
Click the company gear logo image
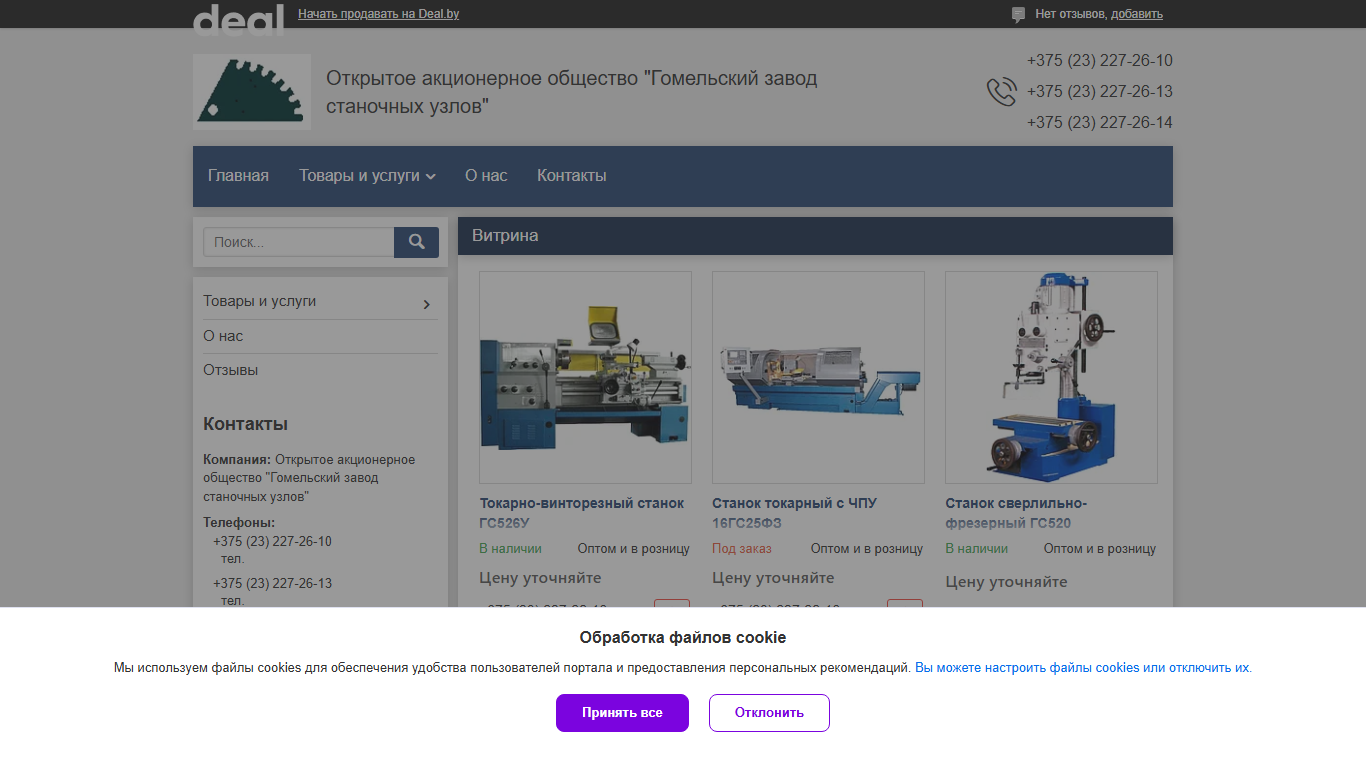[252, 92]
